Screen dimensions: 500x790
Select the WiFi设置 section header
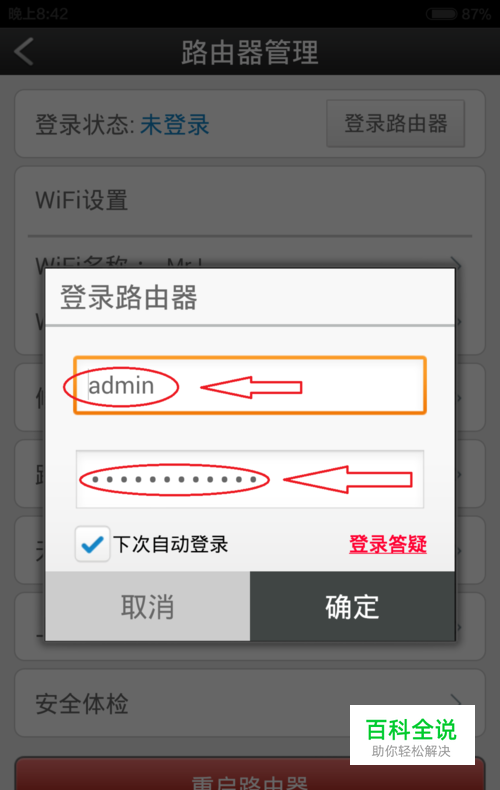(82, 200)
